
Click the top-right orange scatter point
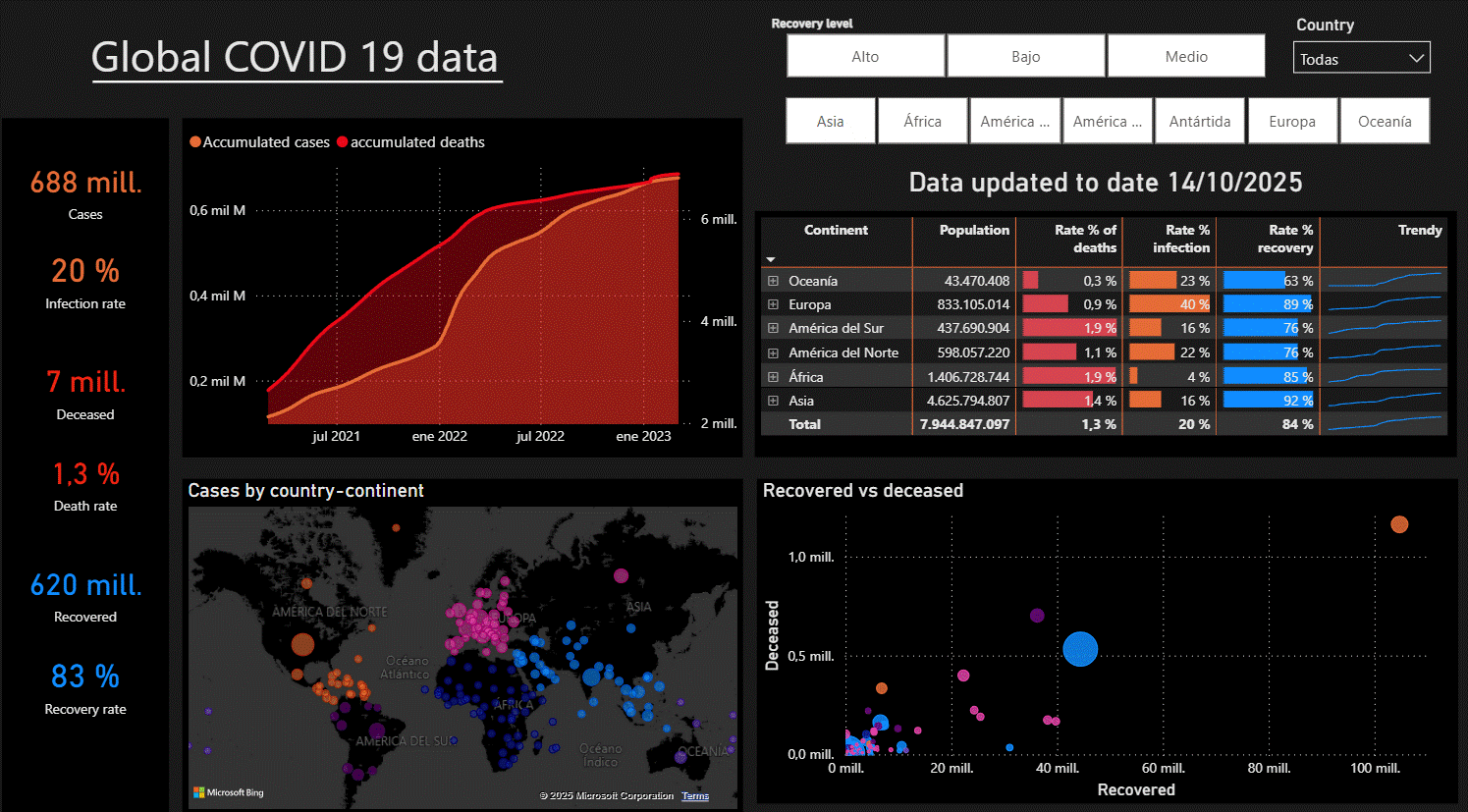pos(1399,524)
